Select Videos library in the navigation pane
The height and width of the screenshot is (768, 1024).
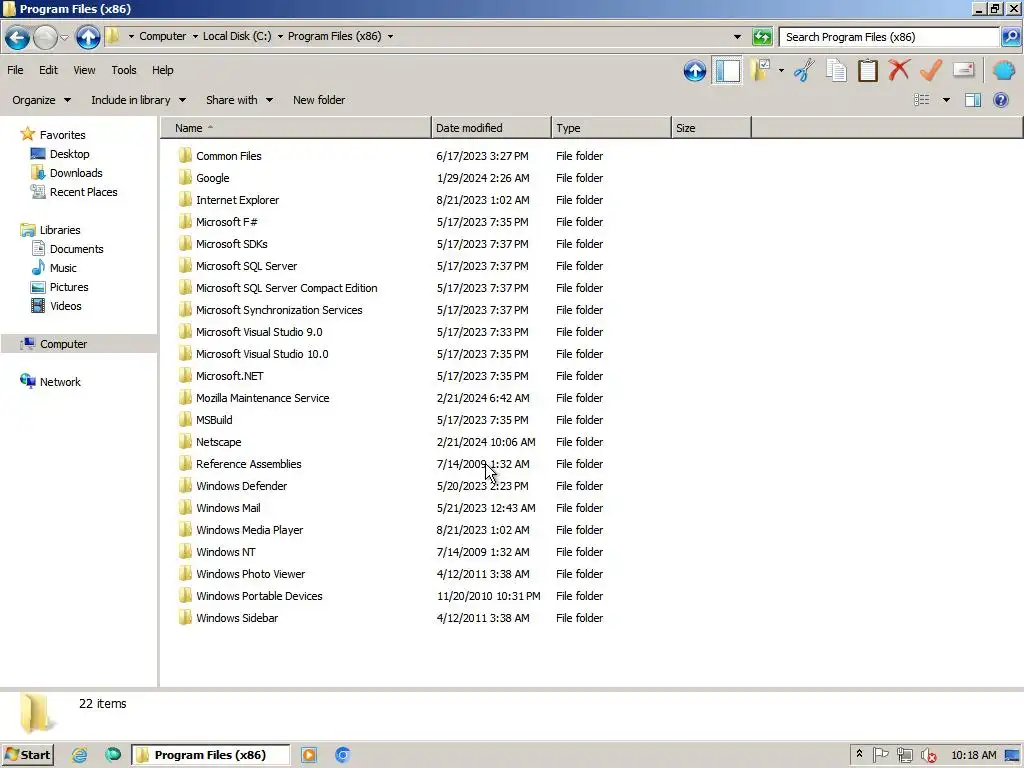coord(65,306)
